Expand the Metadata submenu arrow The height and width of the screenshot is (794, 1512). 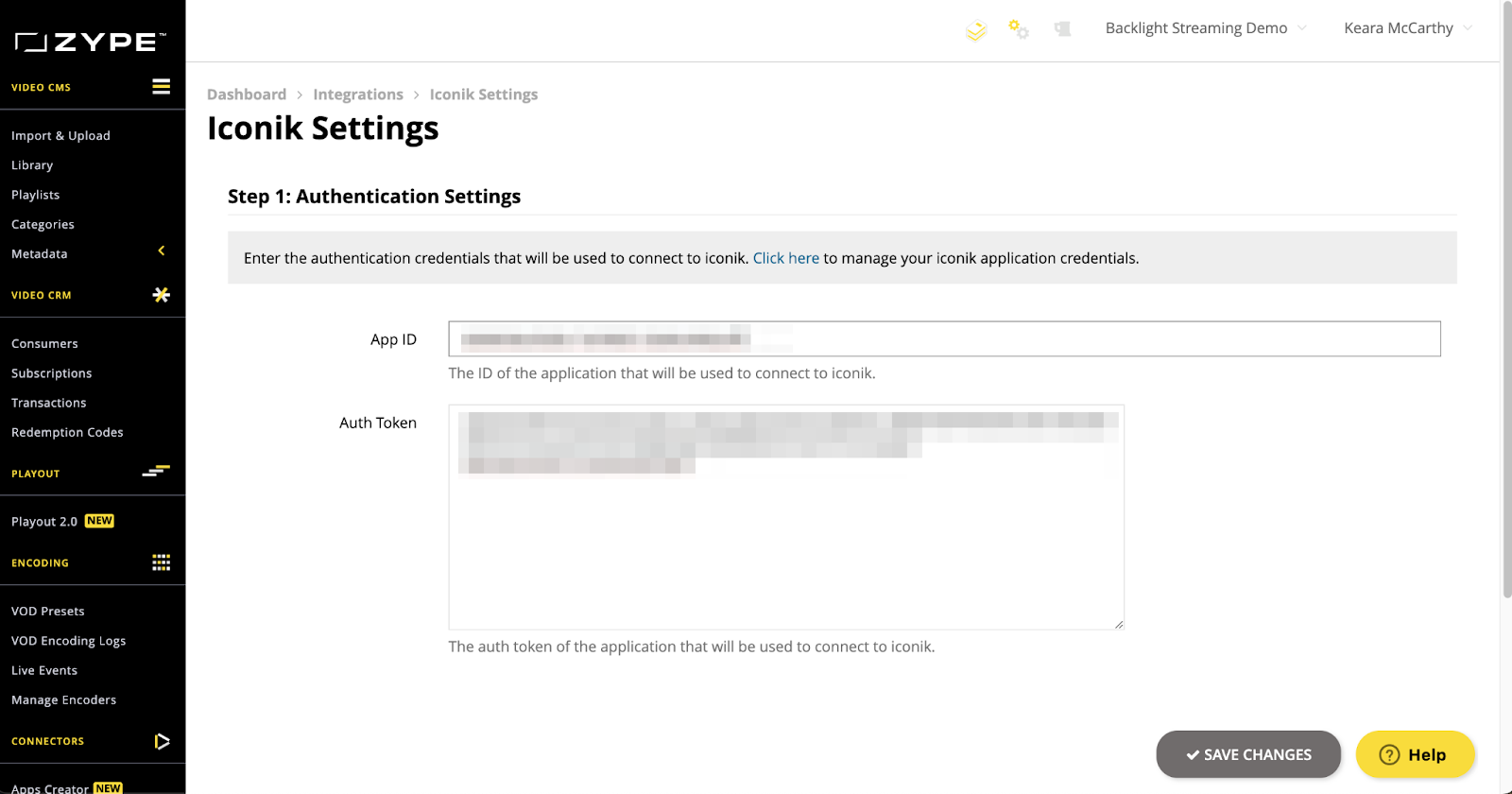point(162,250)
